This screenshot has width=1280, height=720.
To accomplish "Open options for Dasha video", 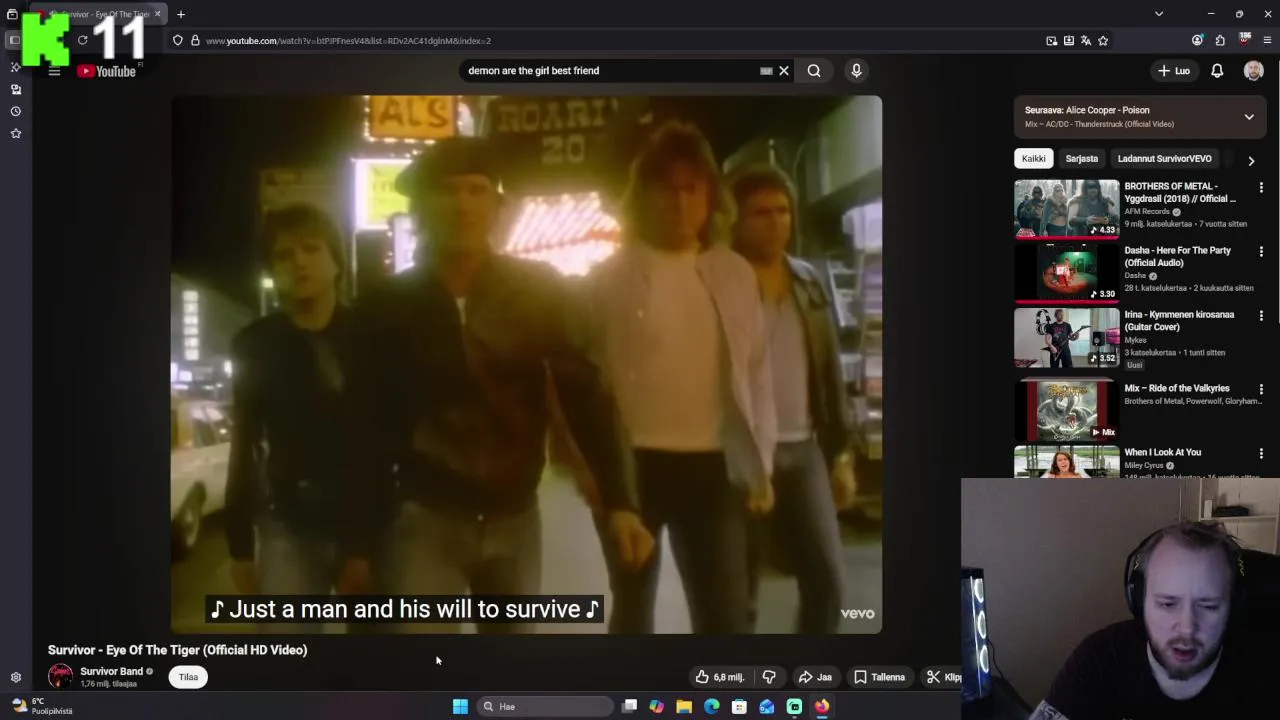I will click(x=1261, y=252).
